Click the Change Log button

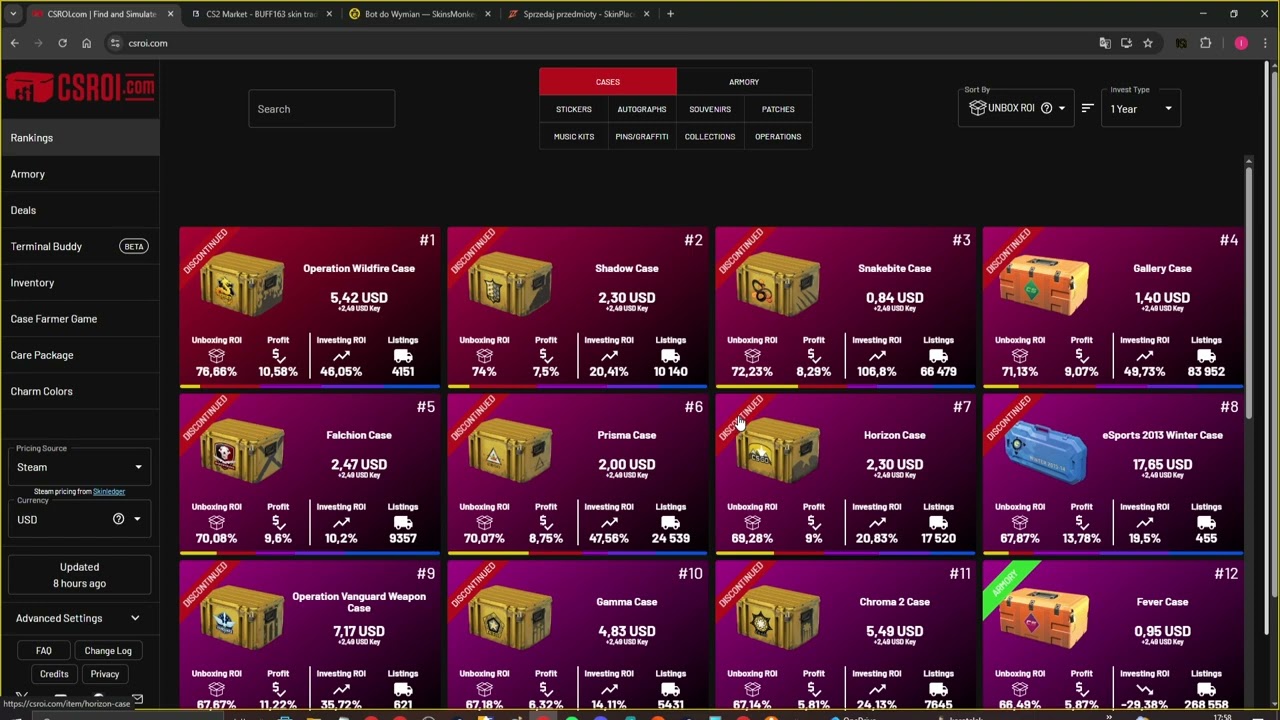[108, 651]
